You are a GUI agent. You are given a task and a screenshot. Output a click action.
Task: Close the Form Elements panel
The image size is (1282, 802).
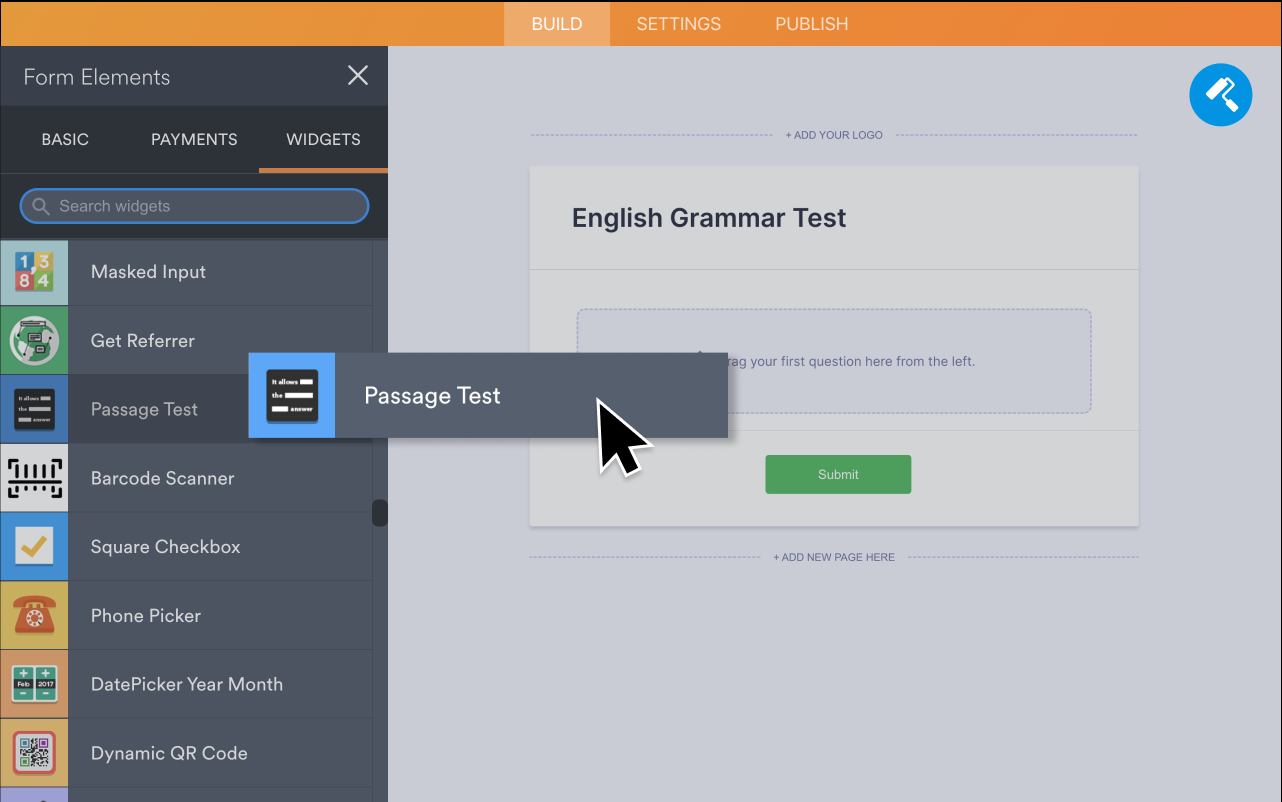click(x=357, y=75)
